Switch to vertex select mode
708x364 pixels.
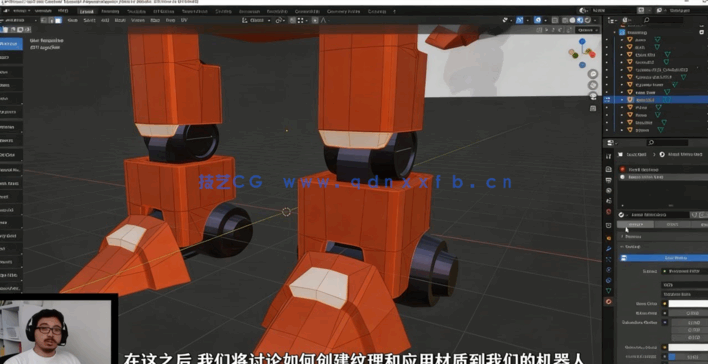click(44, 20)
